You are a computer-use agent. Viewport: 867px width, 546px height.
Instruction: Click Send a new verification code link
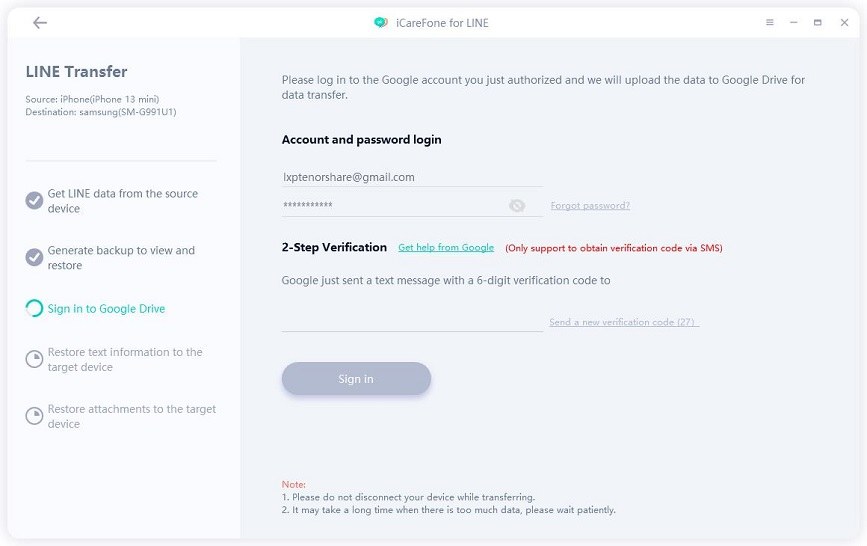pos(624,323)
